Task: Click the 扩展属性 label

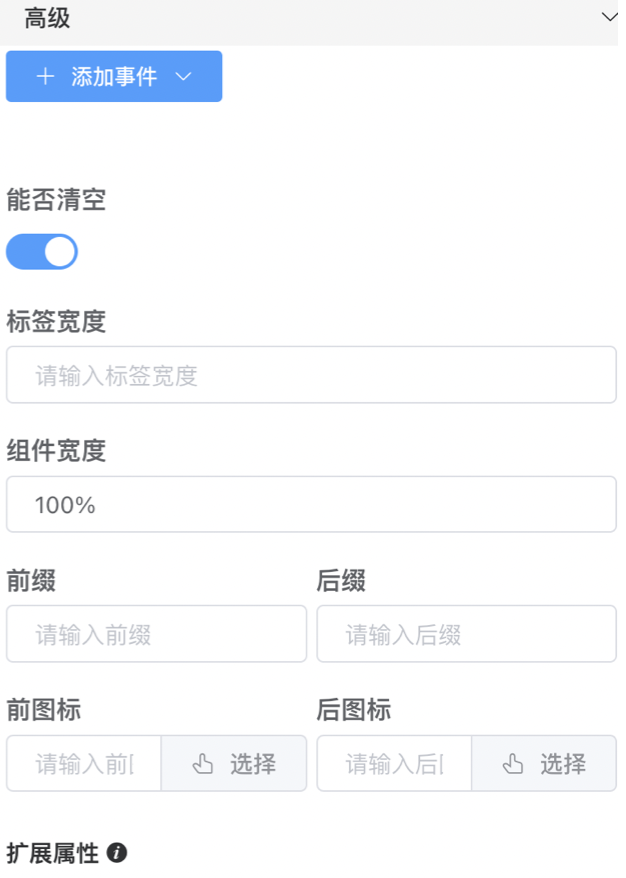Action: click(x=53, y=853)
